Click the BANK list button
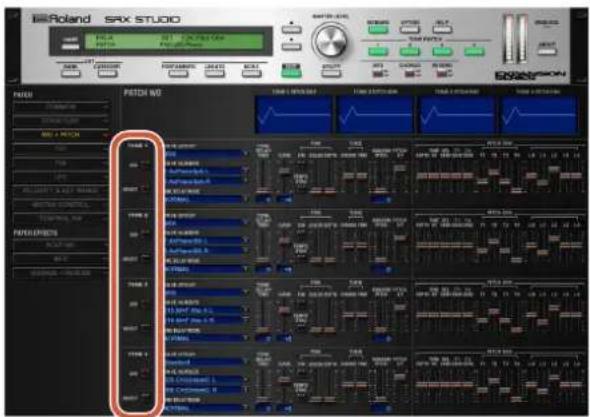The width and height of the screenshot is (590, 417). coord(70,73)
